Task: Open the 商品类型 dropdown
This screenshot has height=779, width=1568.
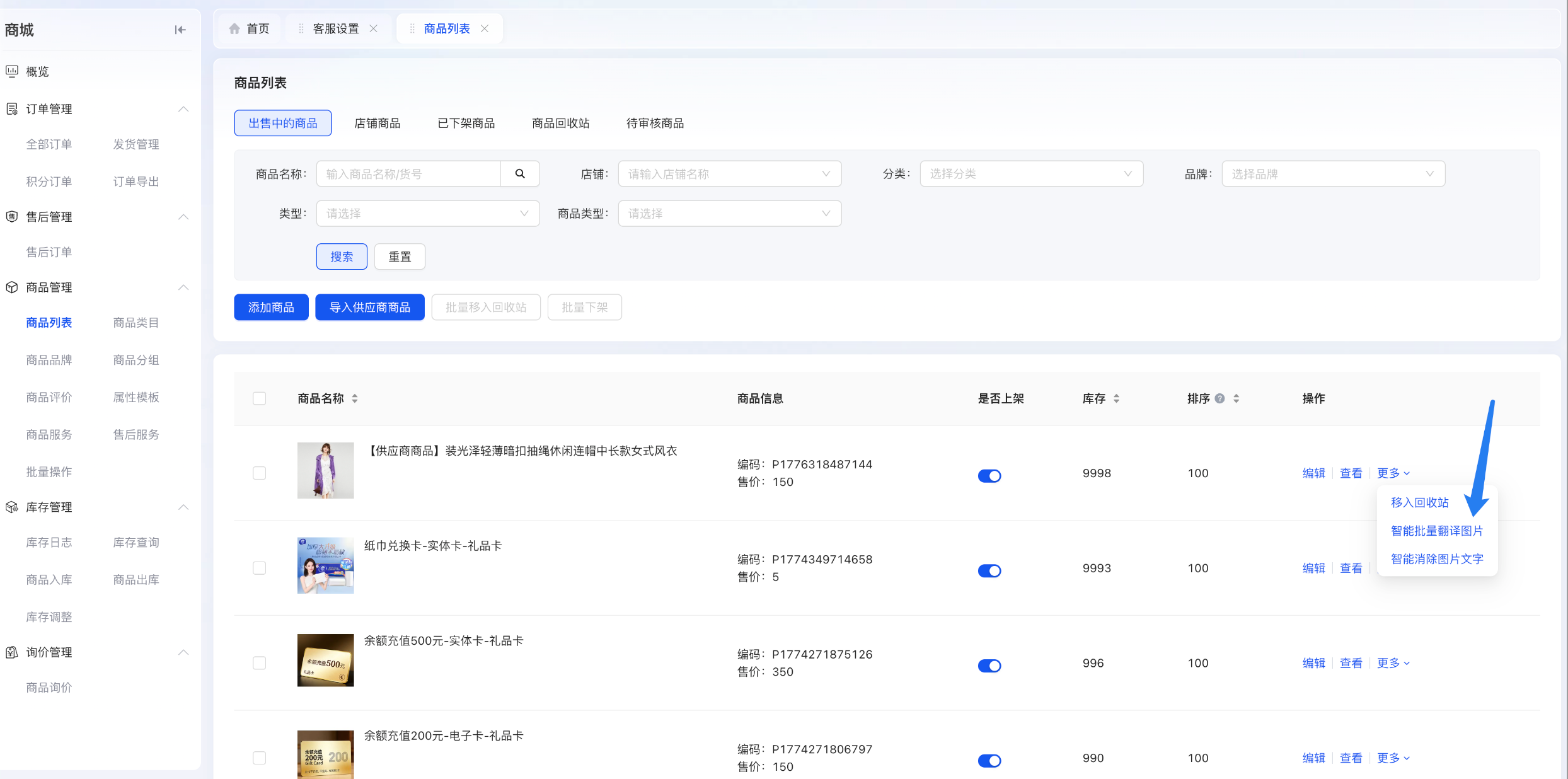Action: [730, 214]
